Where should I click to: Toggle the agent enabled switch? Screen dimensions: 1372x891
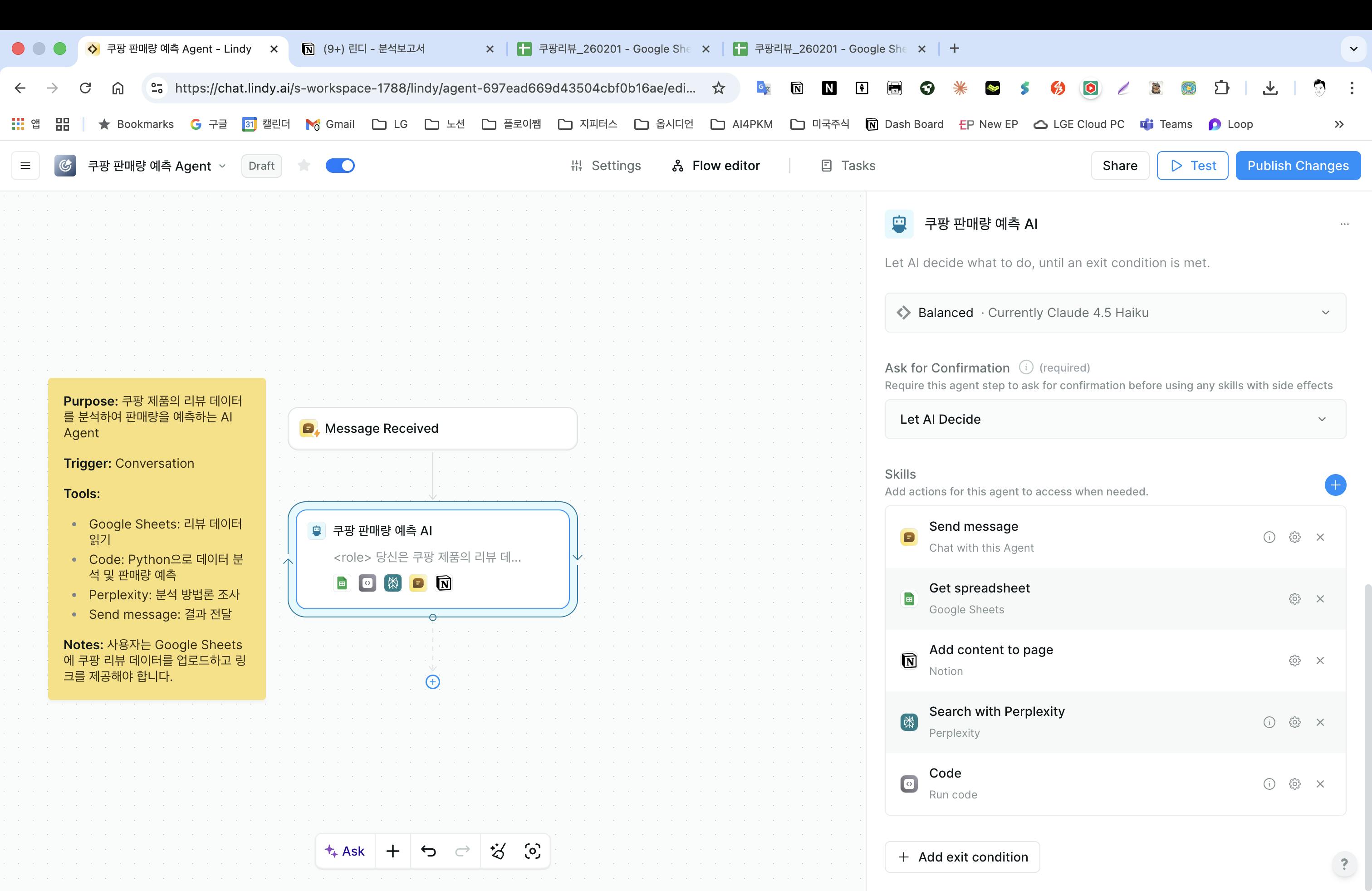pyautogui.click(x=340, y=166)
